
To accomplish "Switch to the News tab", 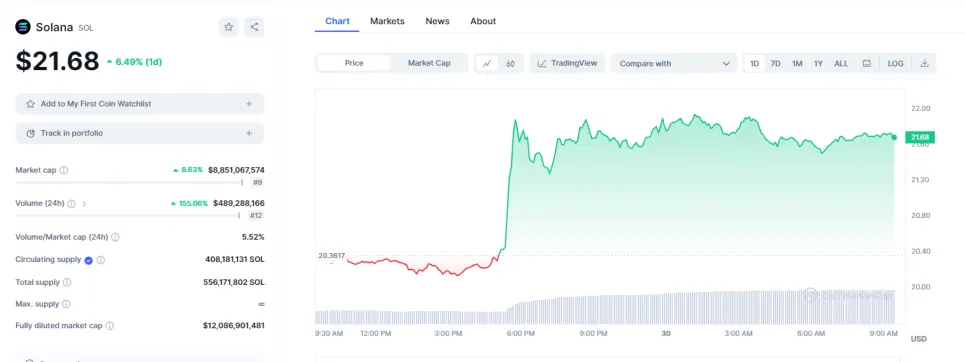I will (437, 21).
